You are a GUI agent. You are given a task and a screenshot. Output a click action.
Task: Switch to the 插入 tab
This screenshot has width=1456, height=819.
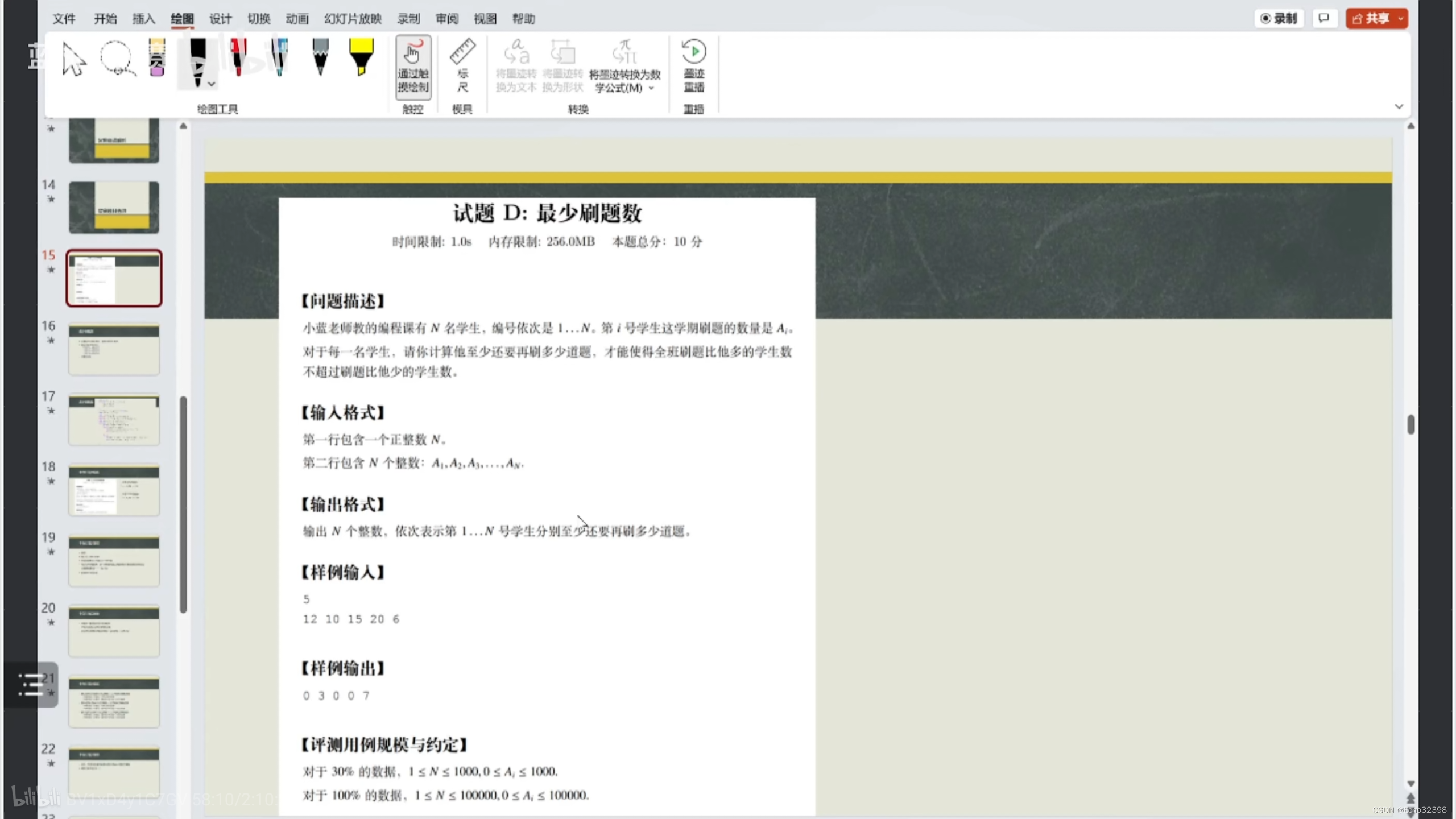pos(144,19)
